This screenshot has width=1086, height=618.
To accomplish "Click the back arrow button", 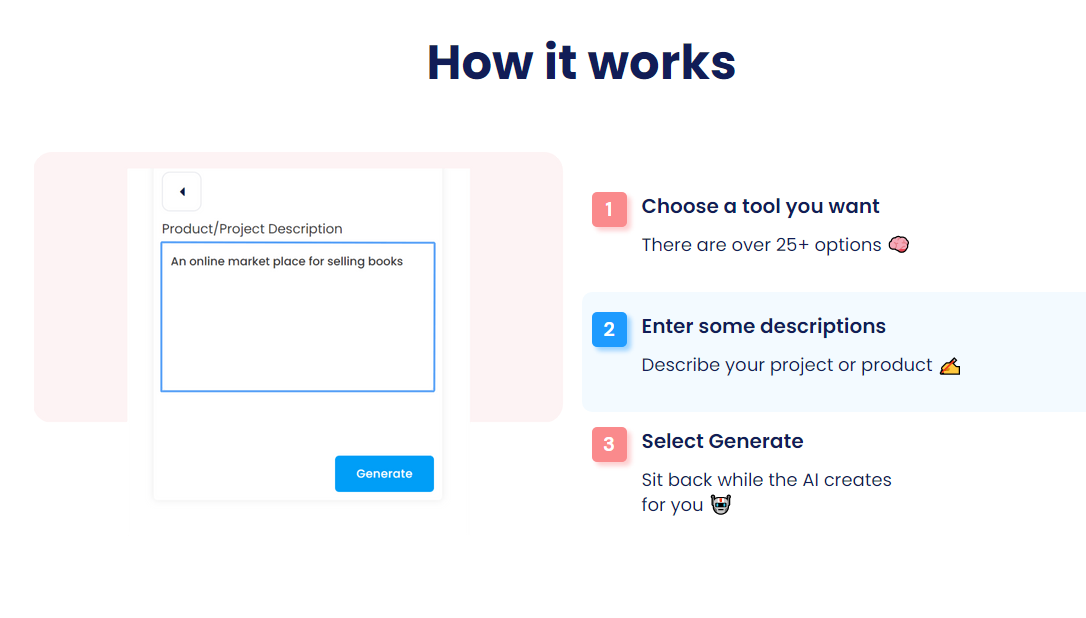I will [182, 191].
